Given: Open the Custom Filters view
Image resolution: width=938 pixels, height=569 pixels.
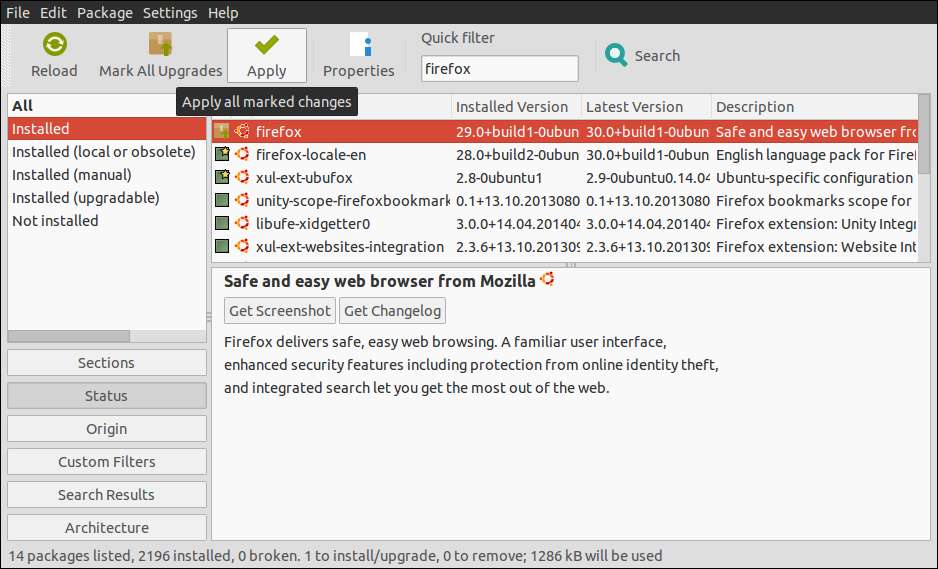Looking at the screenshot, I should (x=106, y=461).
